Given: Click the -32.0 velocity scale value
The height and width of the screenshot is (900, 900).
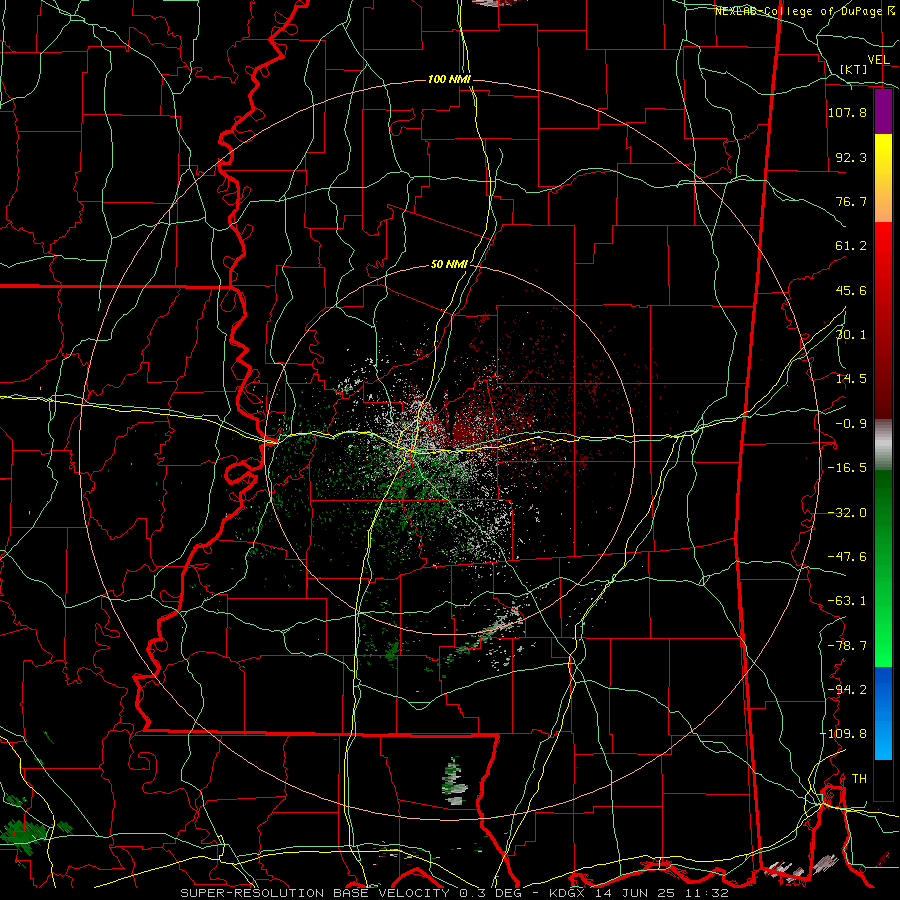Looking at the screenshot, I should coord(847,513).
